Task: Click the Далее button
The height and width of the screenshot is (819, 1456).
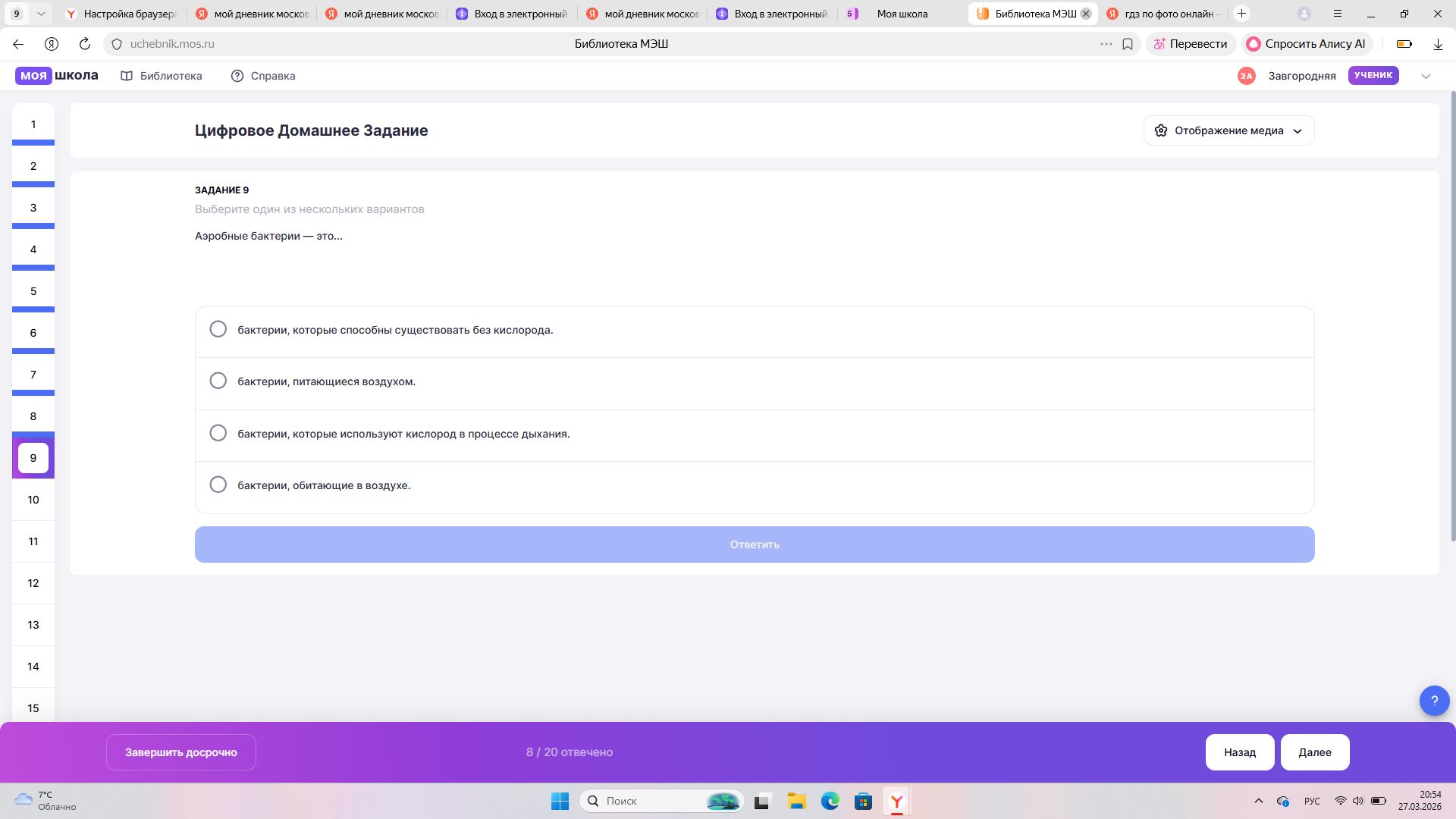Action: coord(1315,752)
